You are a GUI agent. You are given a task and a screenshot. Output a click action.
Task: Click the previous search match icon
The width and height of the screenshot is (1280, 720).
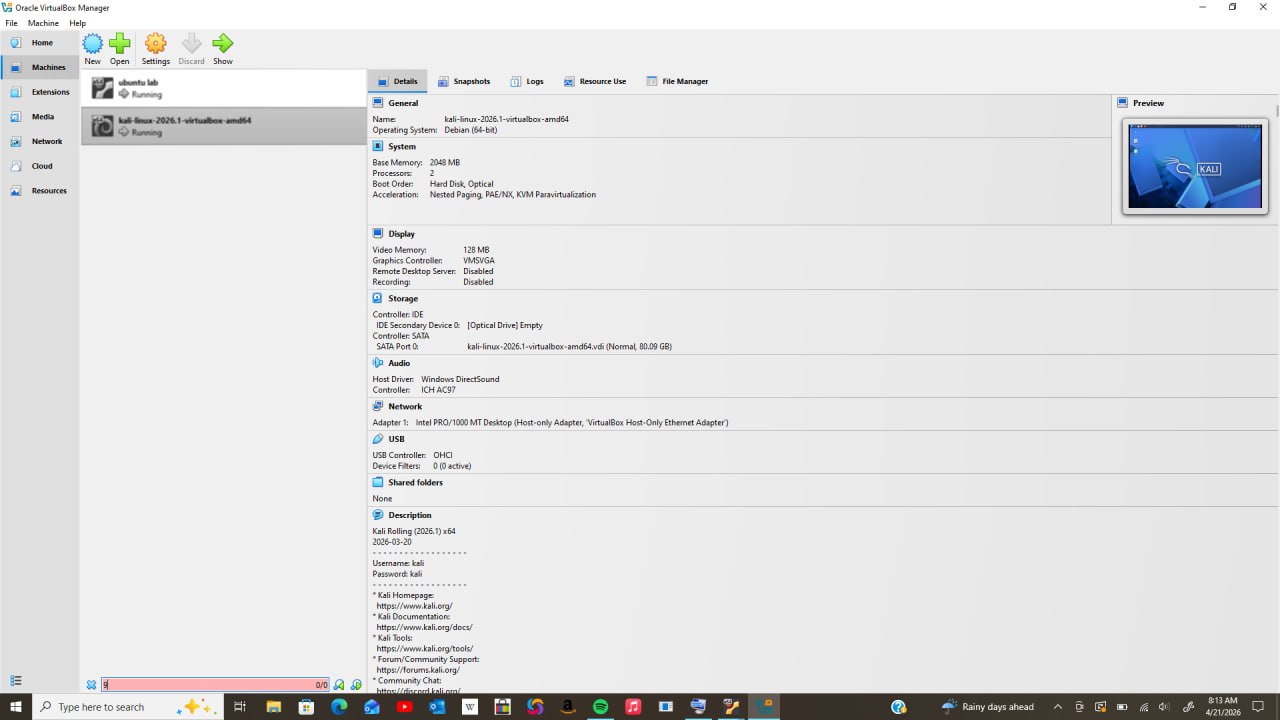point(339,685)
